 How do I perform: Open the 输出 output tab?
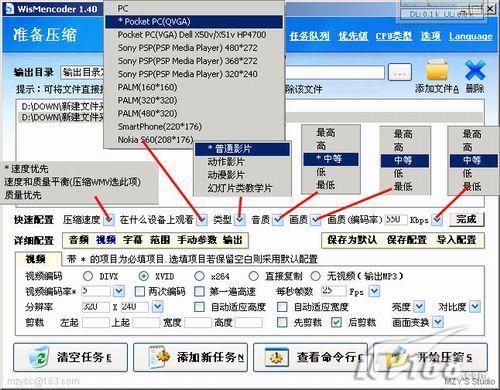tap(232, 240)
